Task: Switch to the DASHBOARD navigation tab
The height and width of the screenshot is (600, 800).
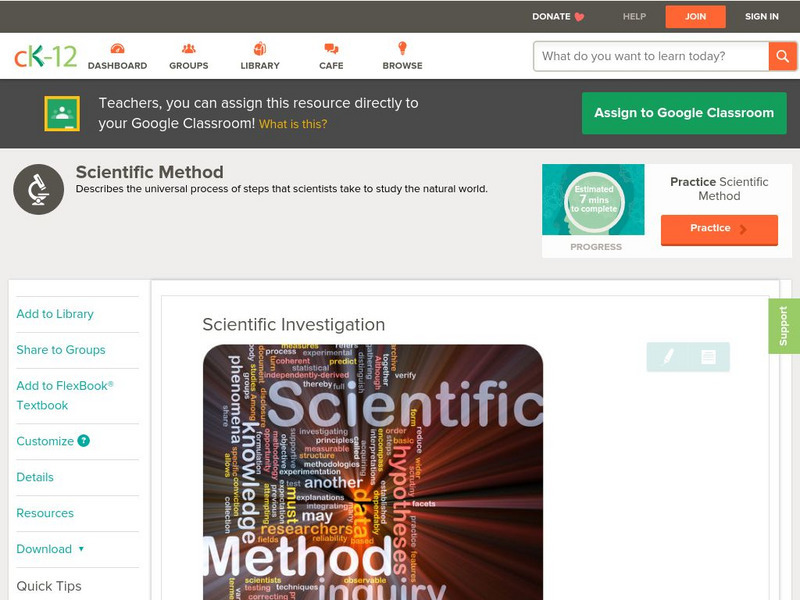Action: point(120,64)
